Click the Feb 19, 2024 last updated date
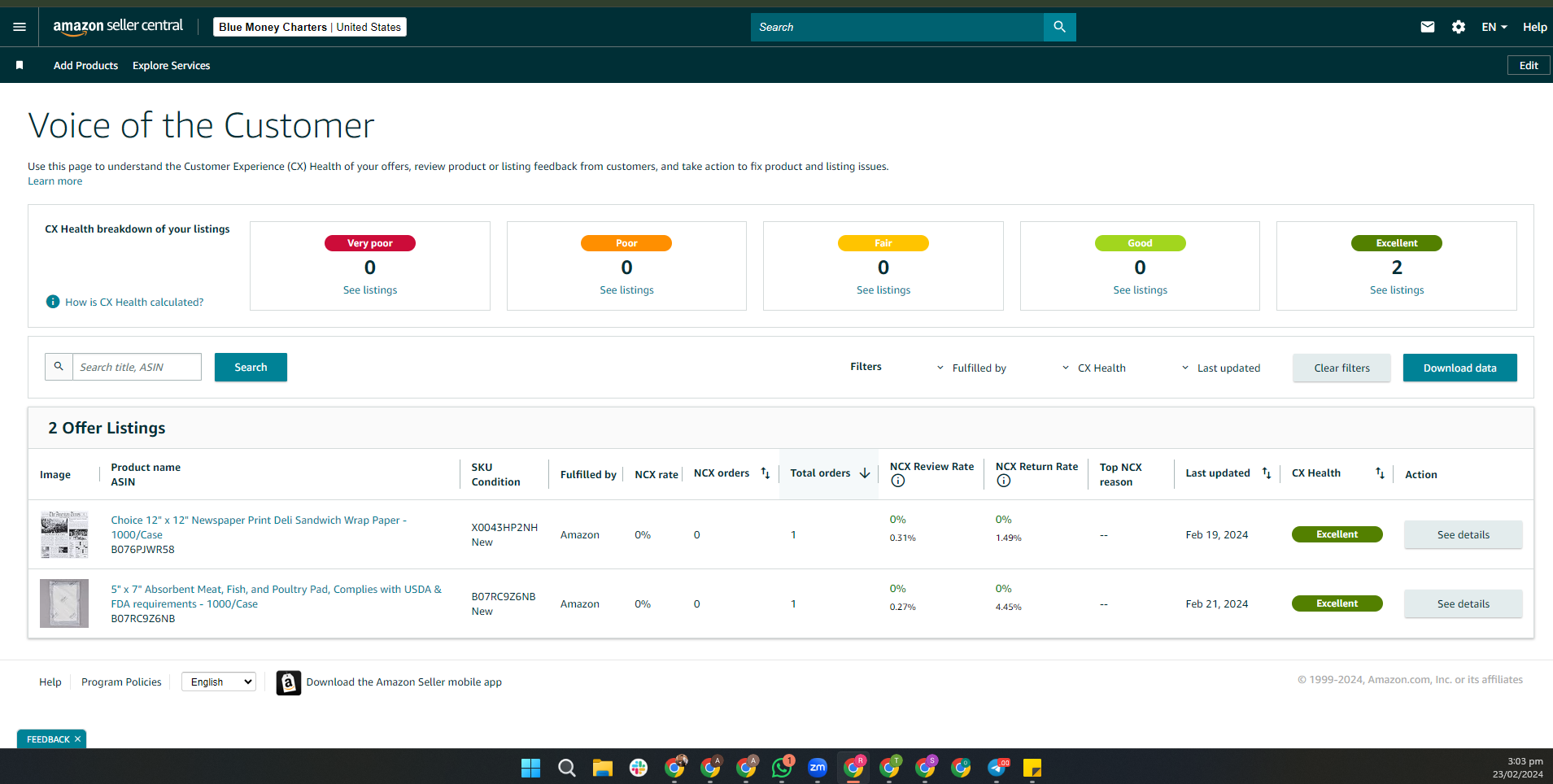The width and height of the screenshot is (1553, 784). [1216, 534]
